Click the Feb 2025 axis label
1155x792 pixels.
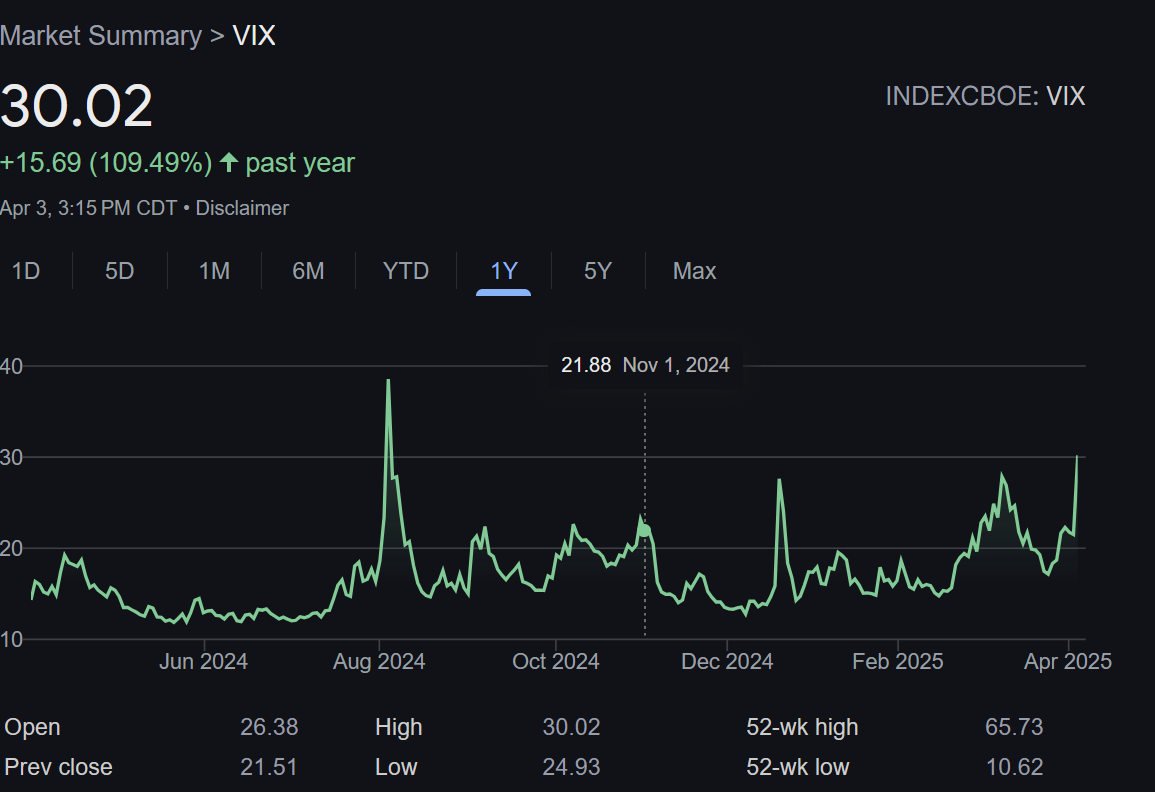(897, 662)
